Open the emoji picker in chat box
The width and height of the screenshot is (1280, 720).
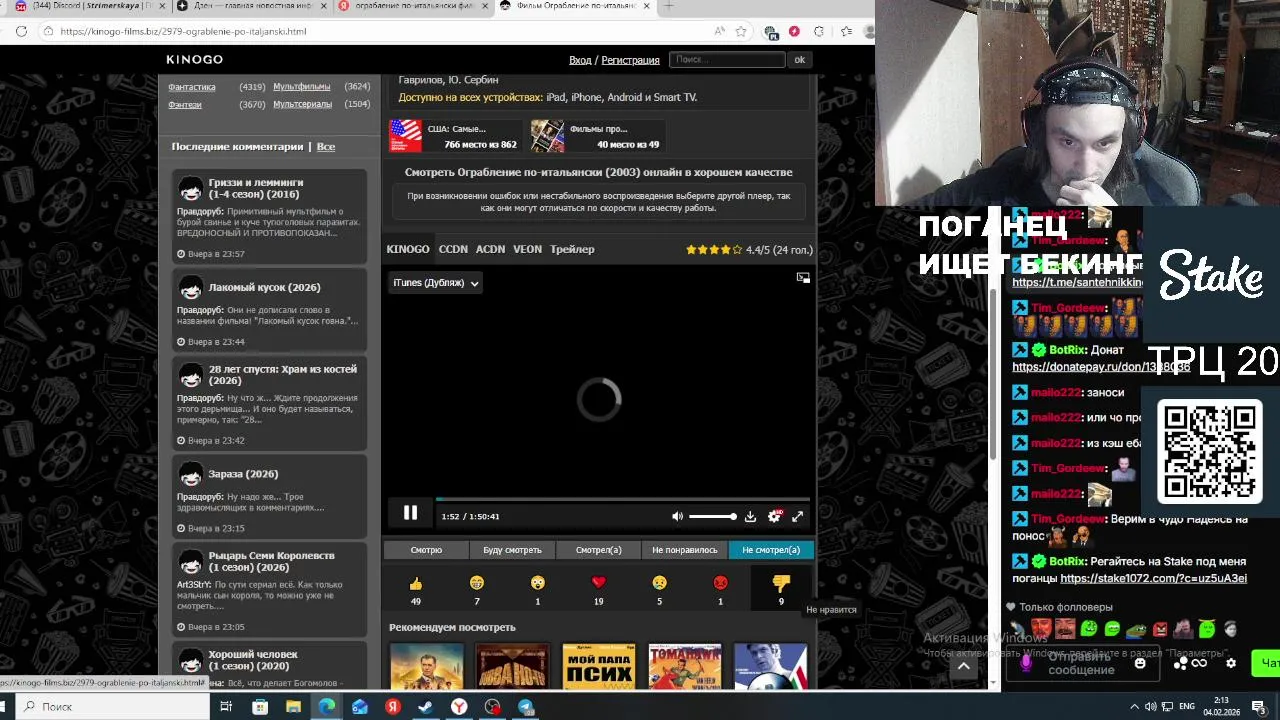pos(1140,663)
